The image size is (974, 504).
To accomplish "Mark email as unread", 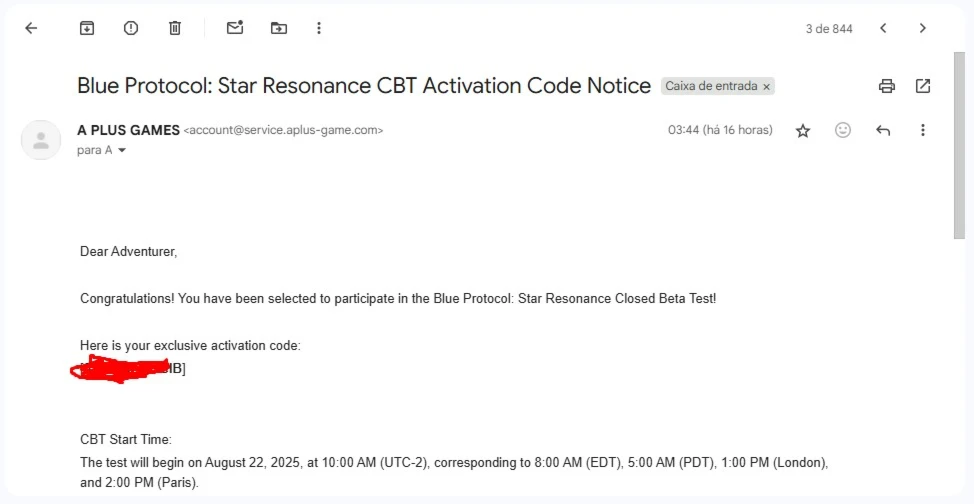I will click(235, 27).
